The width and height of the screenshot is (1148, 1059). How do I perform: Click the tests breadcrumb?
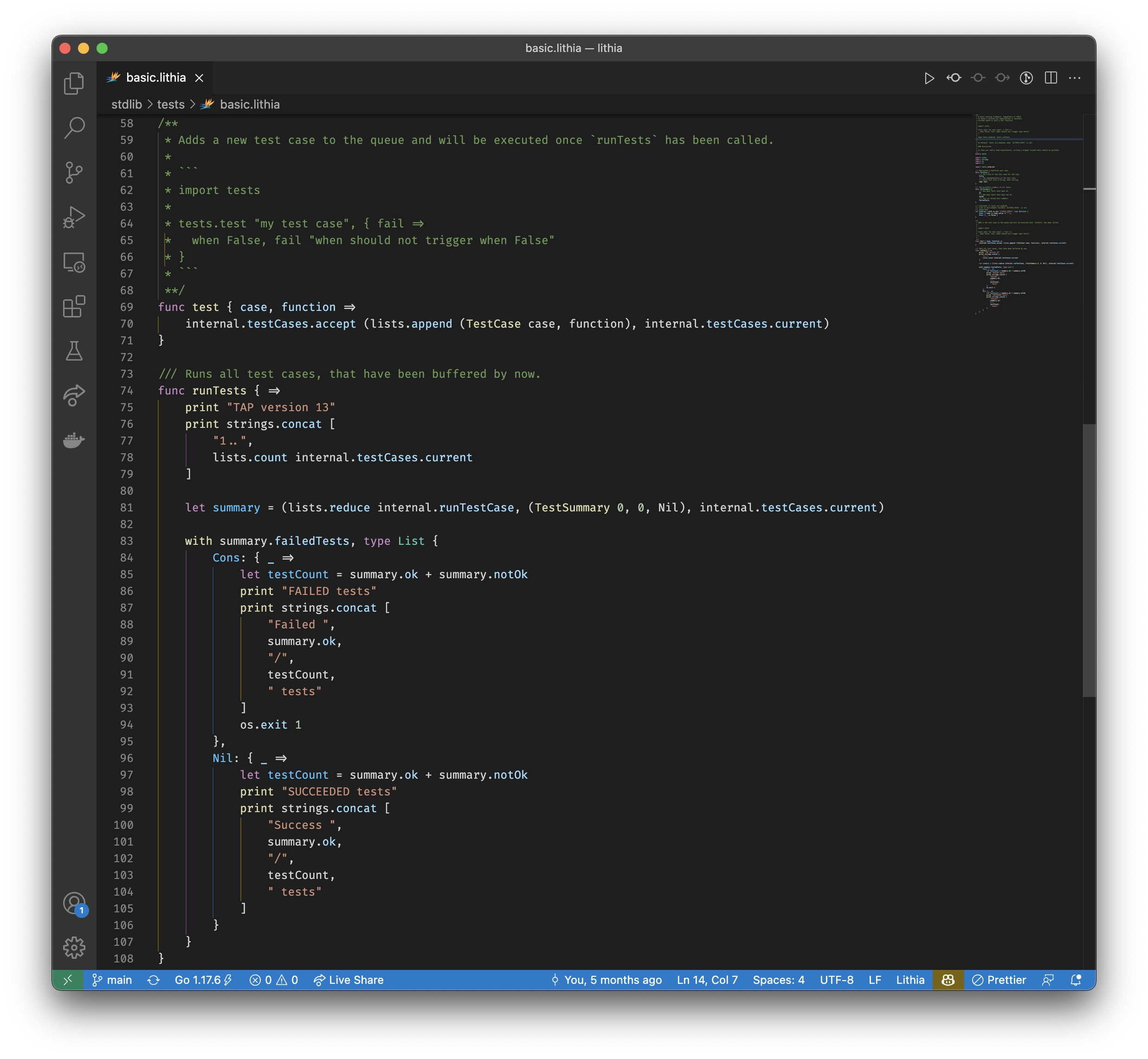171,104
